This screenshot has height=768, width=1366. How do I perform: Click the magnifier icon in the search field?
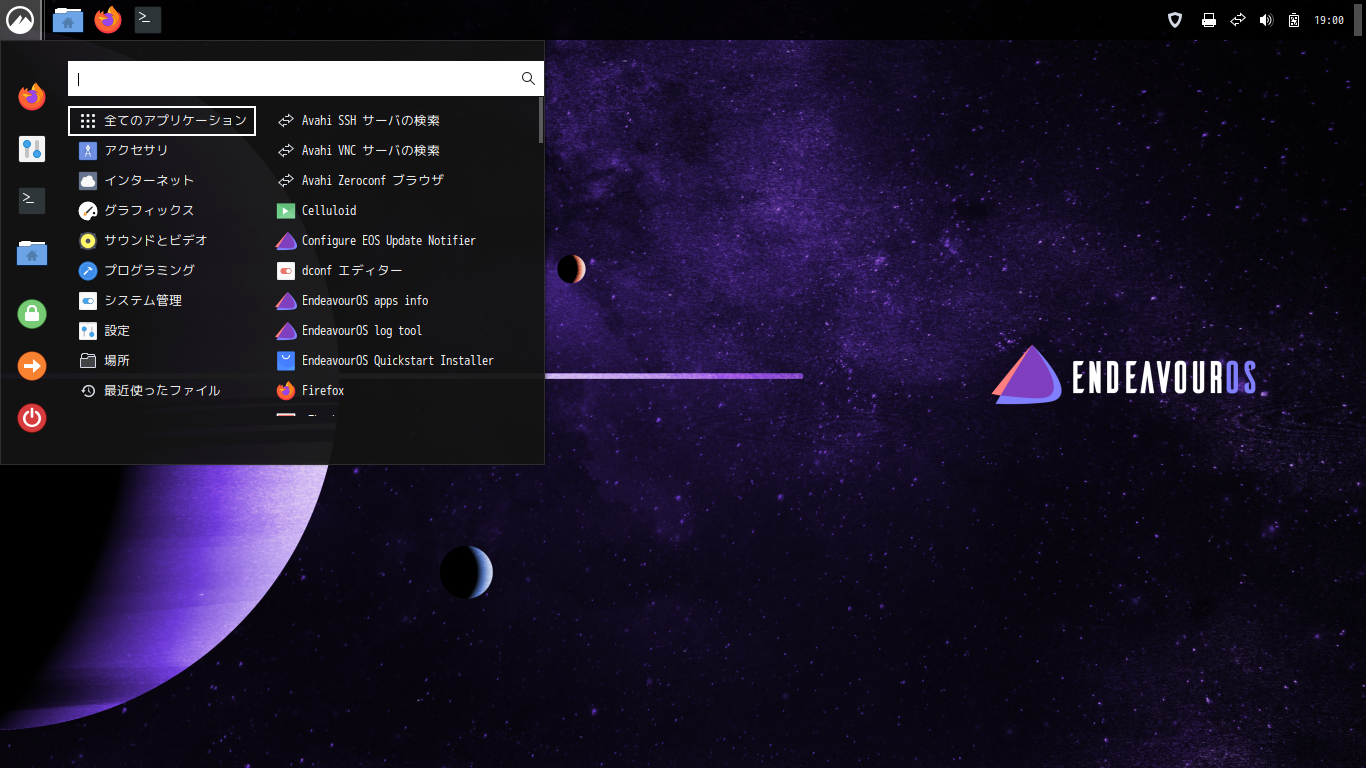point(529,79)
